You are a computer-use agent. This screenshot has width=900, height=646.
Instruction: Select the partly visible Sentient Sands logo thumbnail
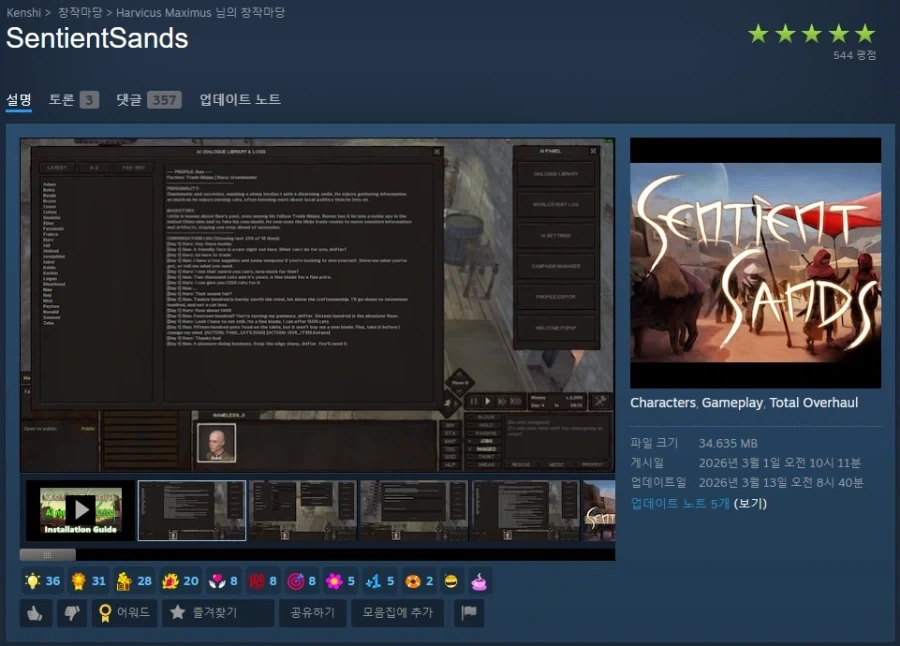[x=599, y=510]
